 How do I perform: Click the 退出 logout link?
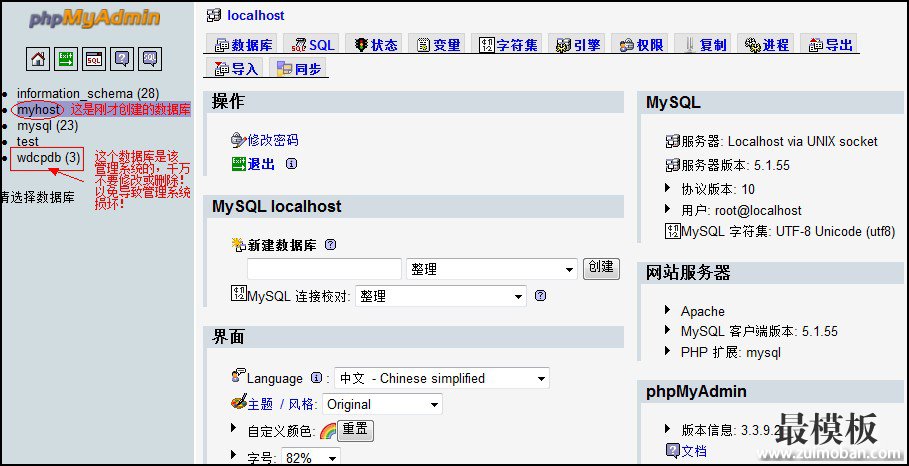point(261,164)
